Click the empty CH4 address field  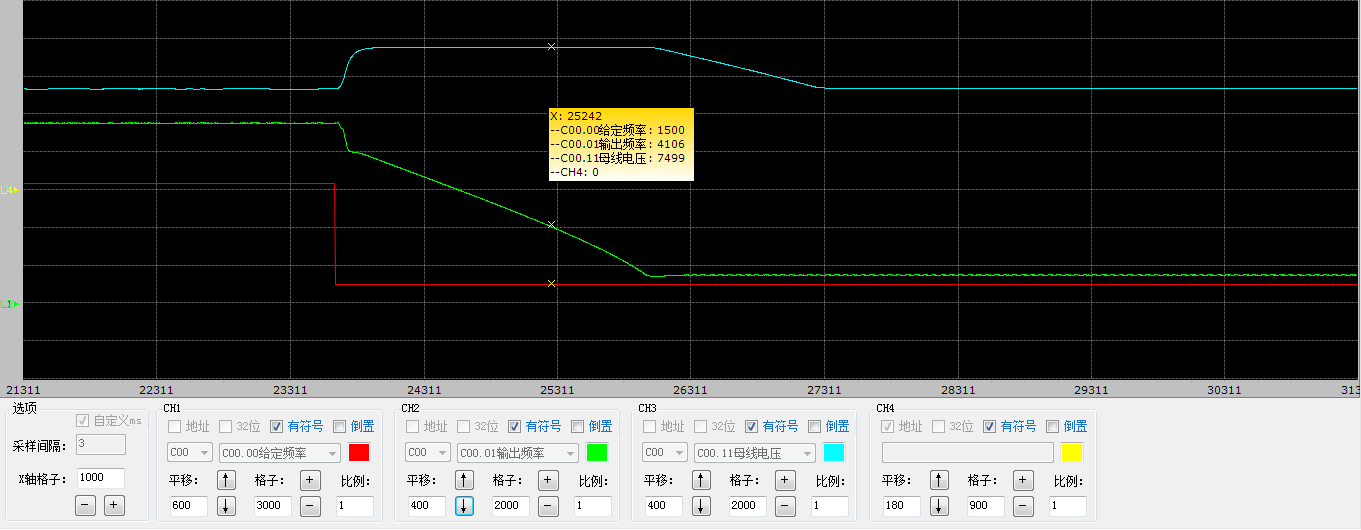[967, 453]
